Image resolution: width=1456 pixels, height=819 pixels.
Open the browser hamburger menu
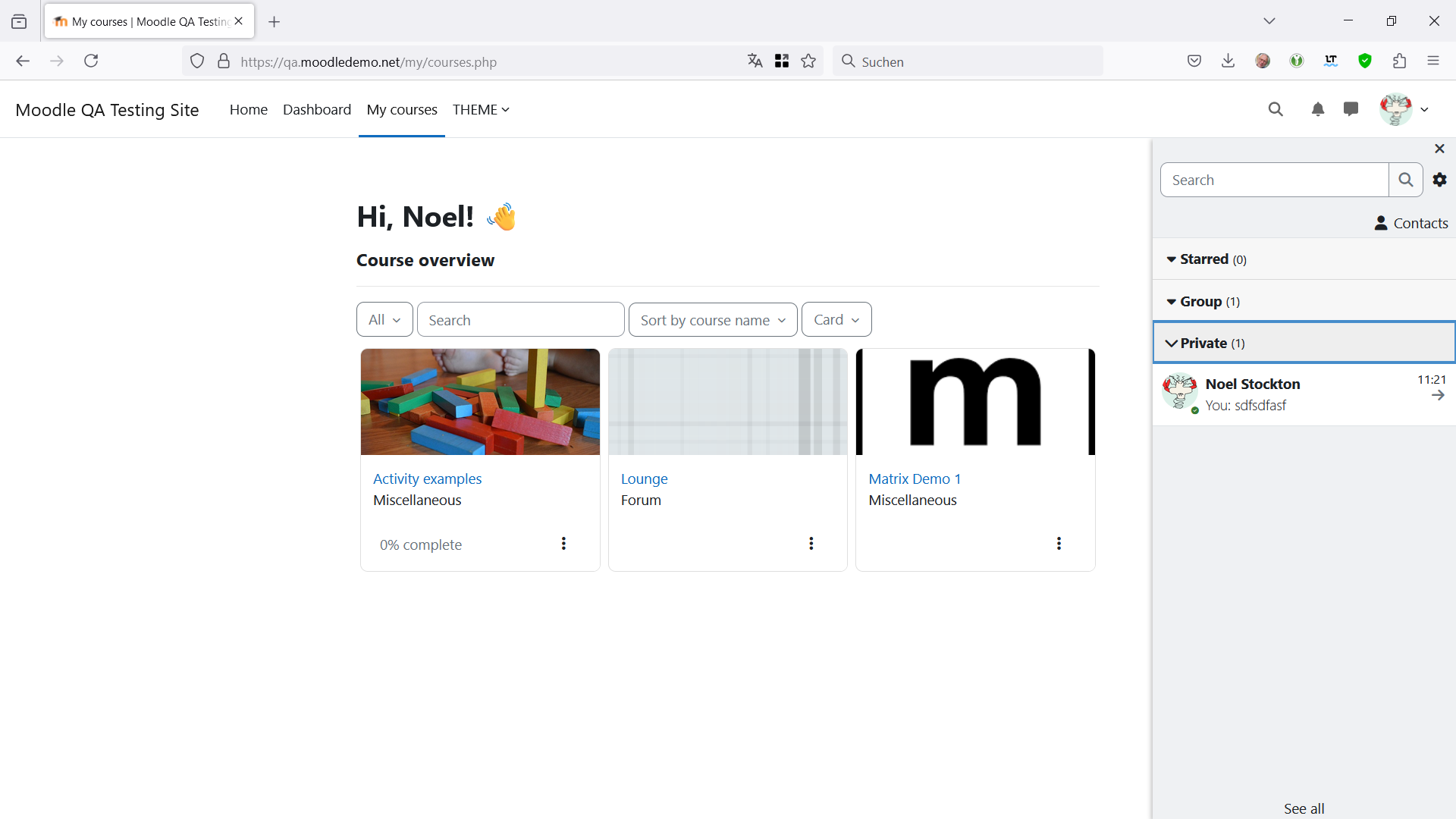point(1433,61)
